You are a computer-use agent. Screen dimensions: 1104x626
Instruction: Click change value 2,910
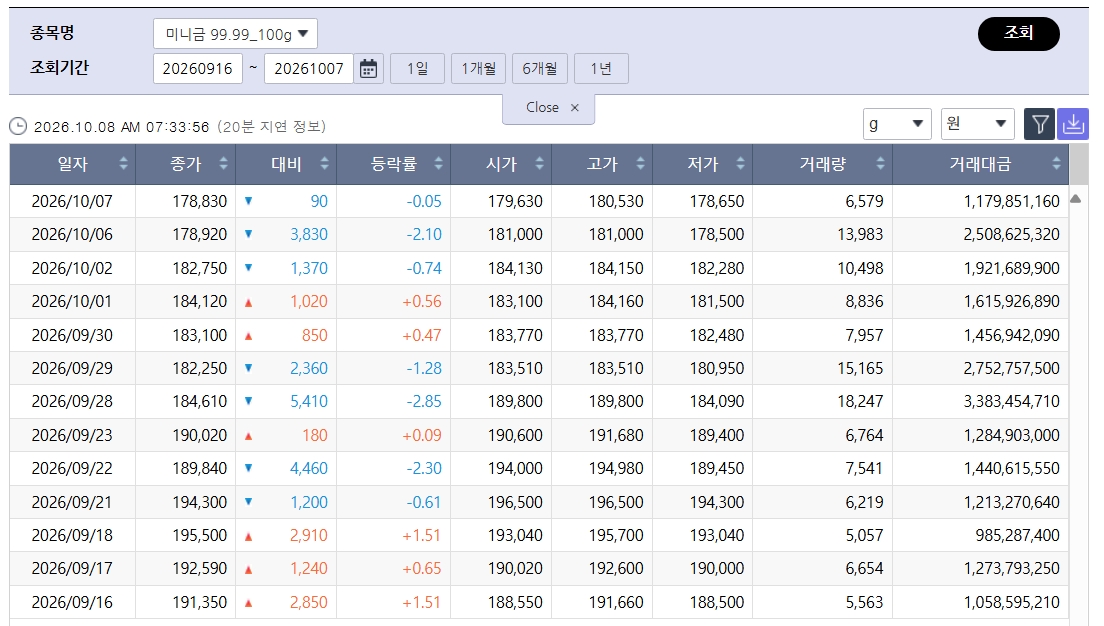309,535
